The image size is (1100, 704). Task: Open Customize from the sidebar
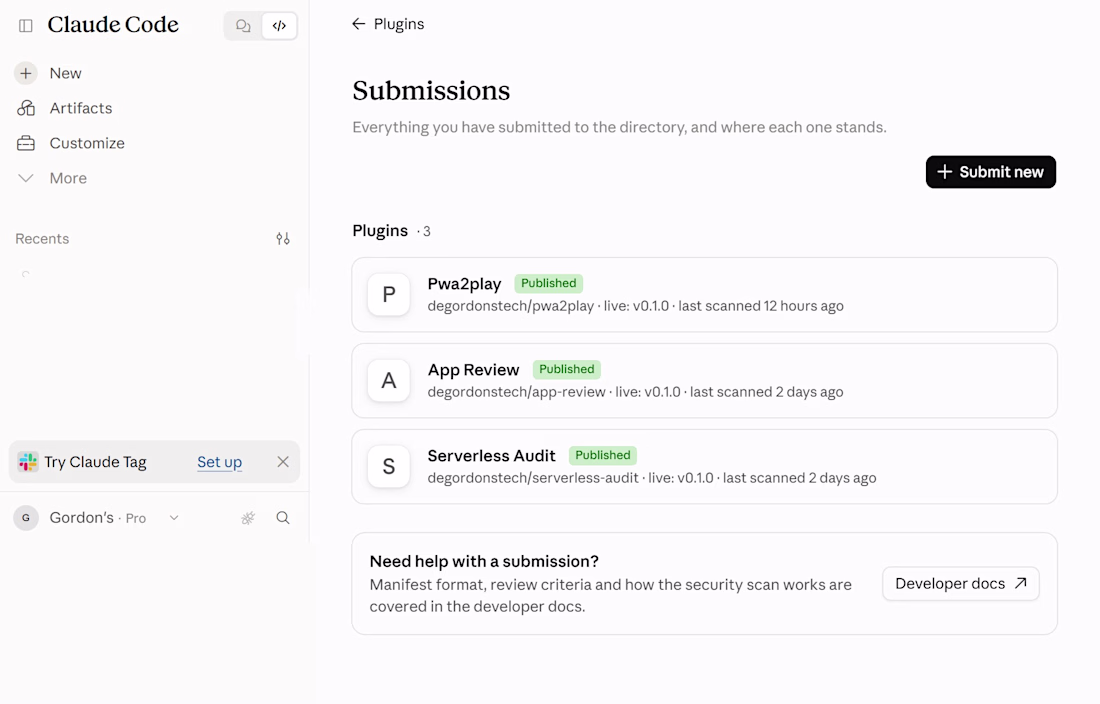pos(87,143)
